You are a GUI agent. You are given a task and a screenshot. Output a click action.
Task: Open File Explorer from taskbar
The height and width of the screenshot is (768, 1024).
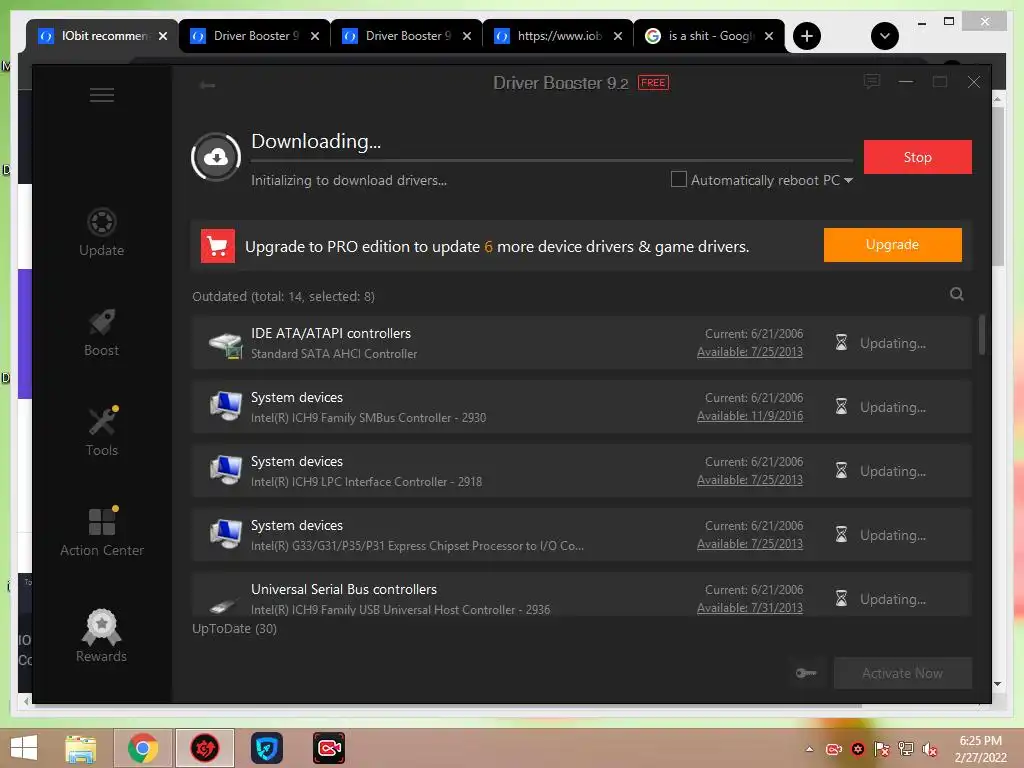point(81,748)
